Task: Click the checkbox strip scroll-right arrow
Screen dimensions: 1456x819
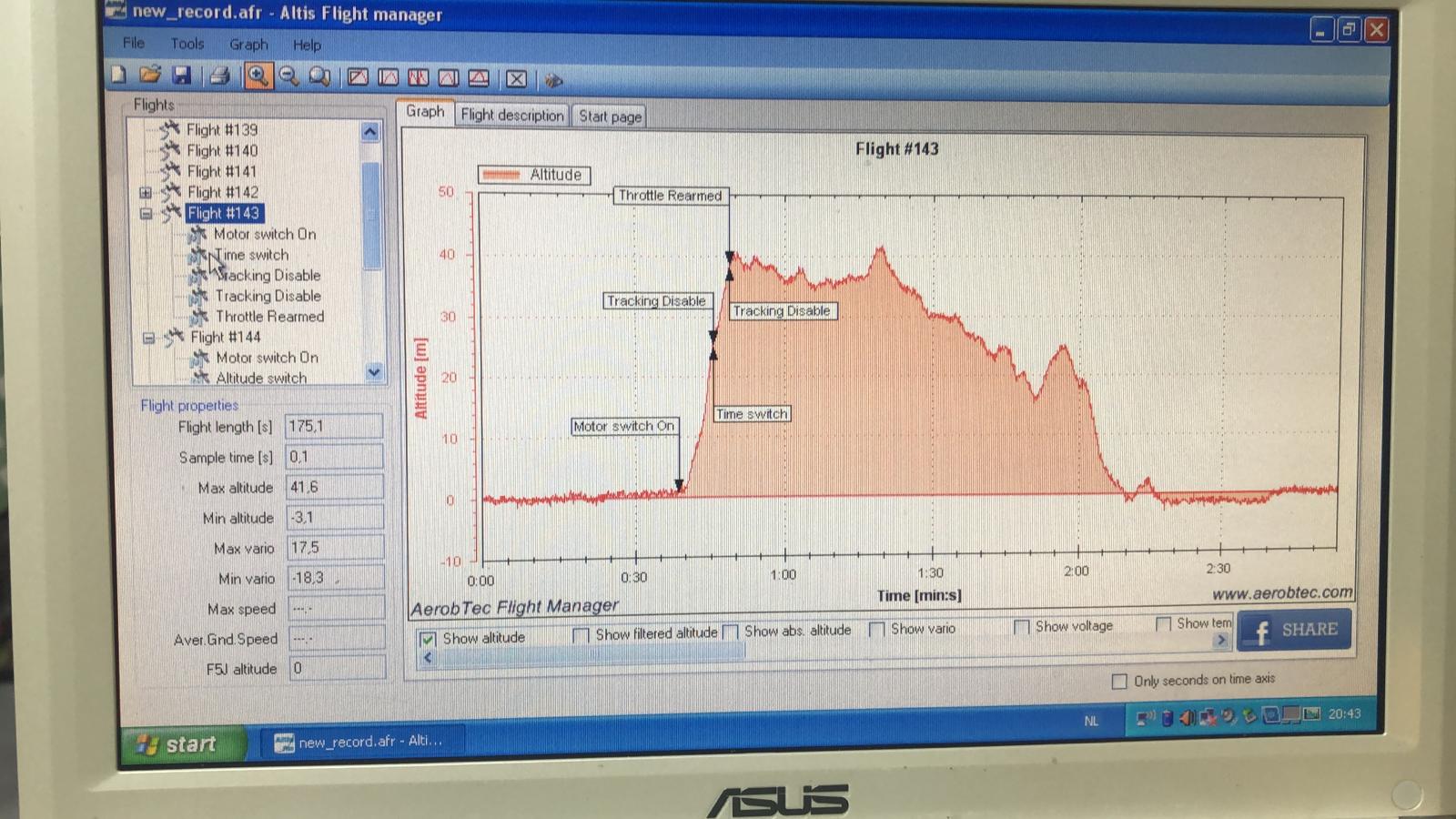Action: point(1221,641)
